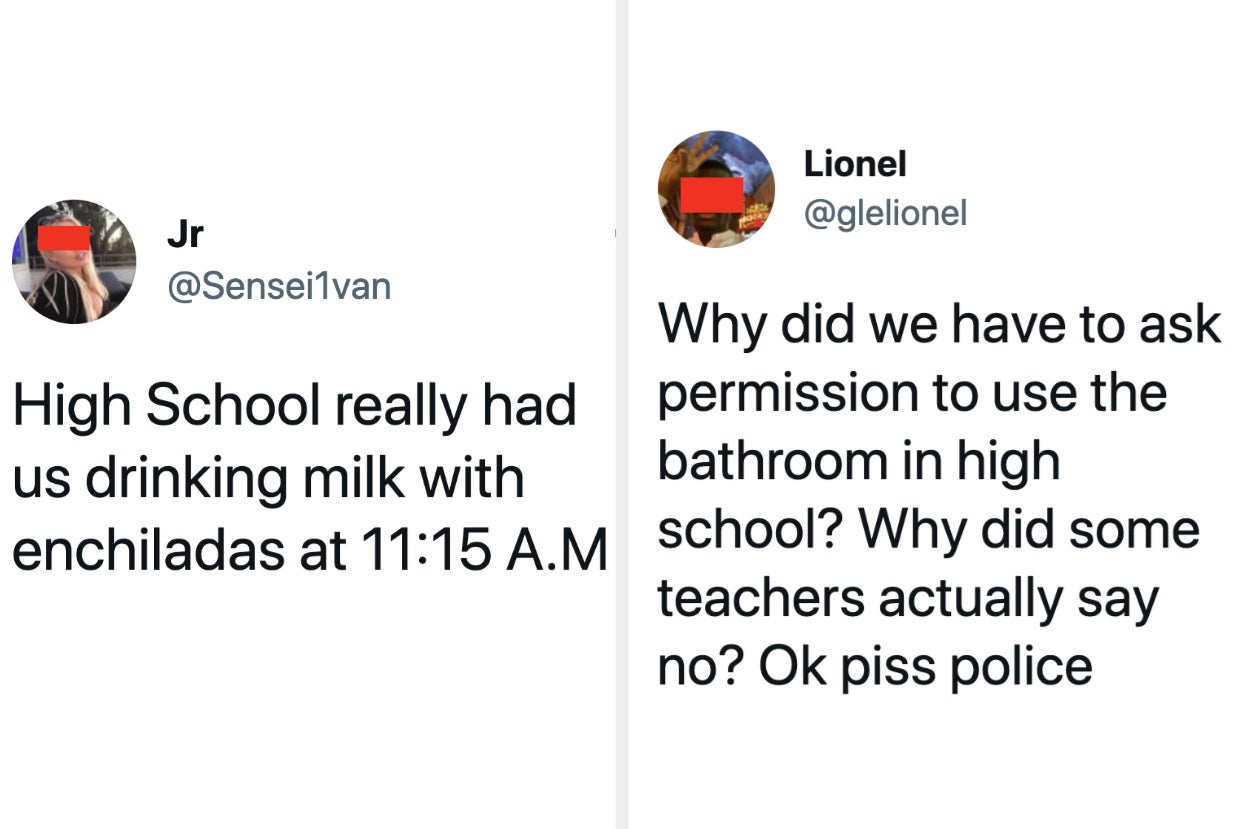The image size is (1244, 829).
Task: Click the line Why did we have to ask
Action: (938, 325)
